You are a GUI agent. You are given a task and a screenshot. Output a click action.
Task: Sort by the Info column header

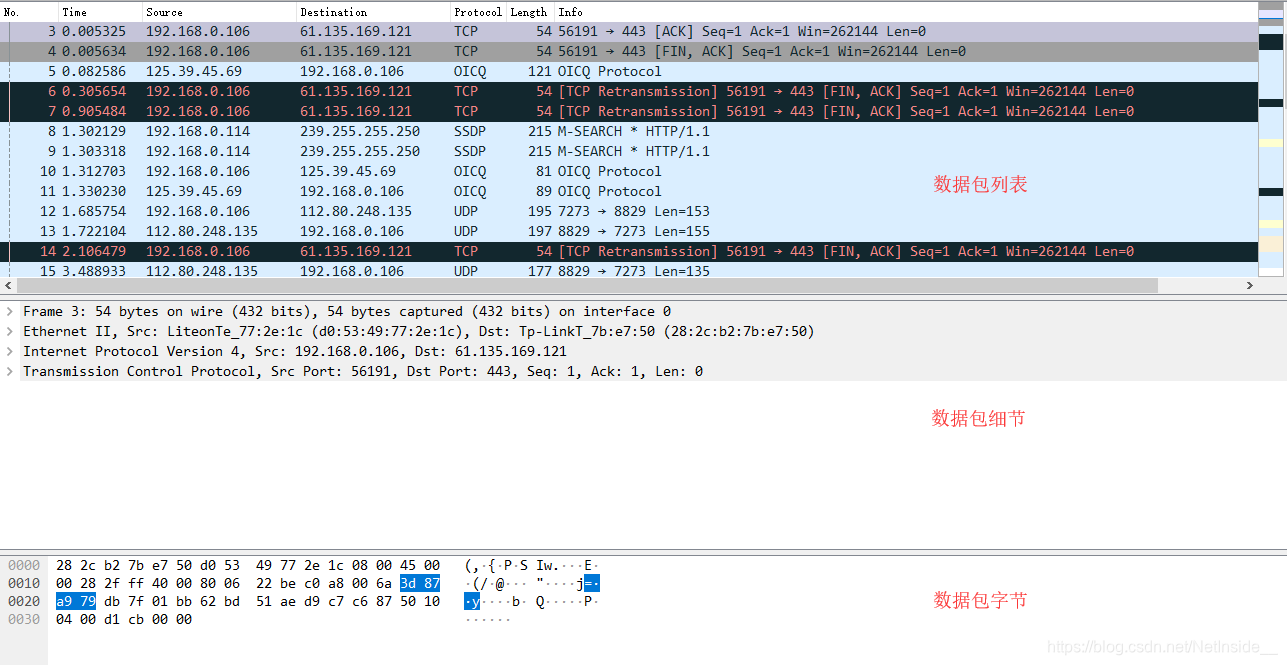(906, 12)
